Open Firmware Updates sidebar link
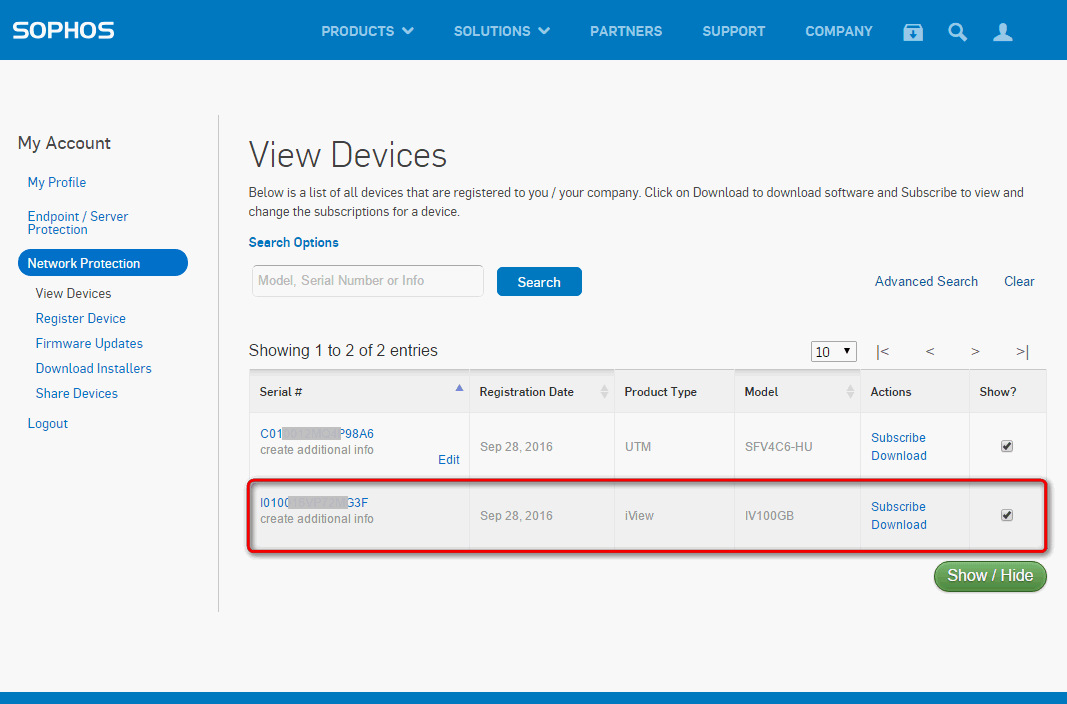Viewport: 1067px width, 704px height. 89,343
